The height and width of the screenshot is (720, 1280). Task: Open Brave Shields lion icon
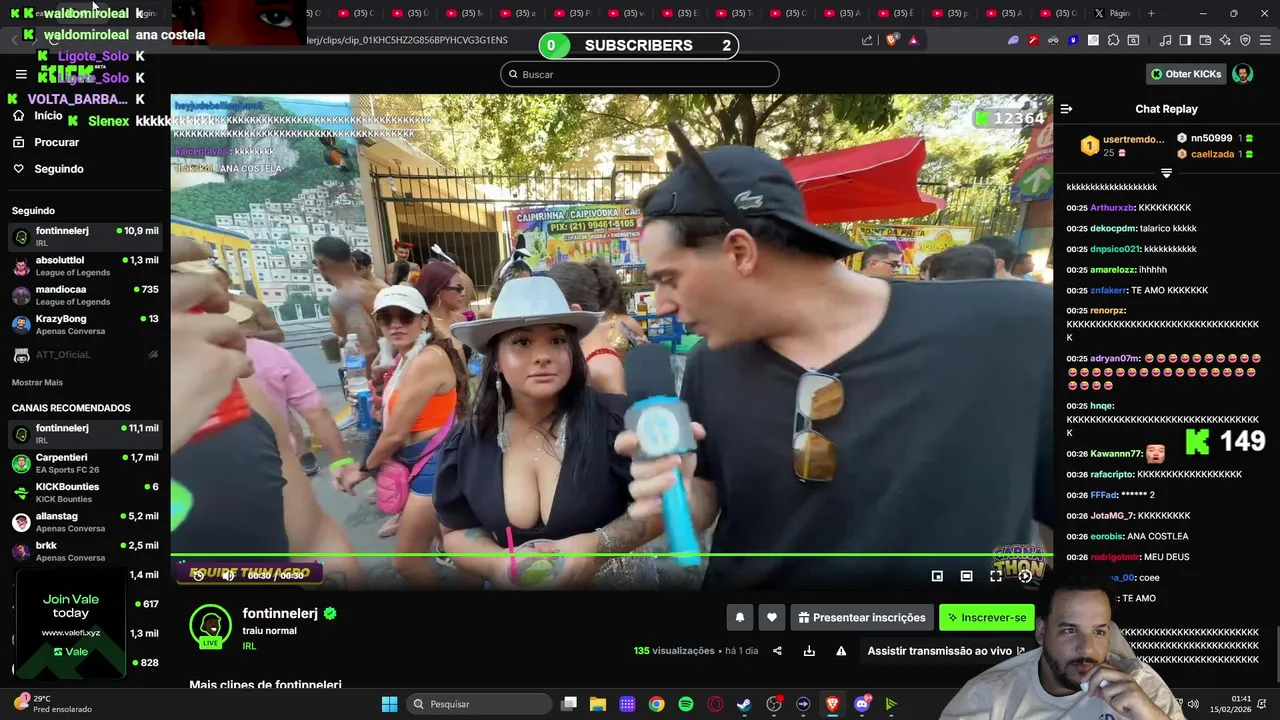pos(890,40)
